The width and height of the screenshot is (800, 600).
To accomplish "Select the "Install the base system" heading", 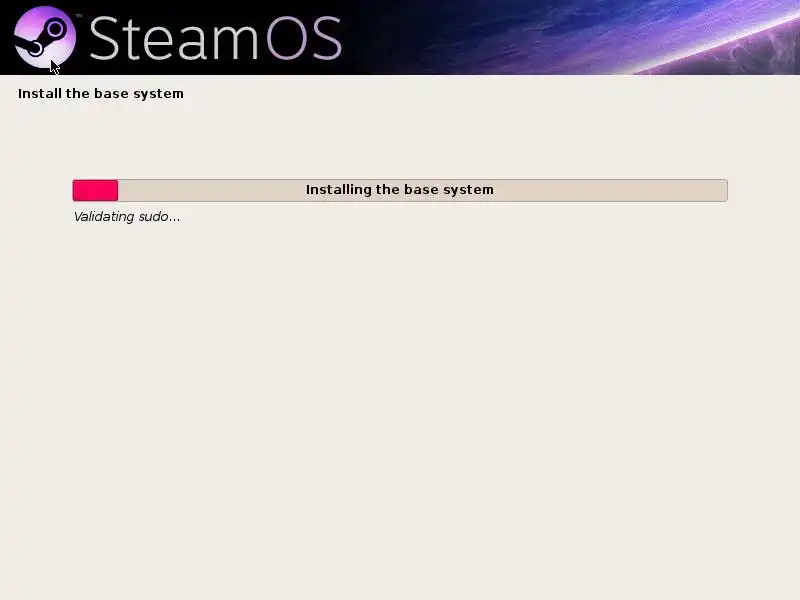I will coord(101,94).
